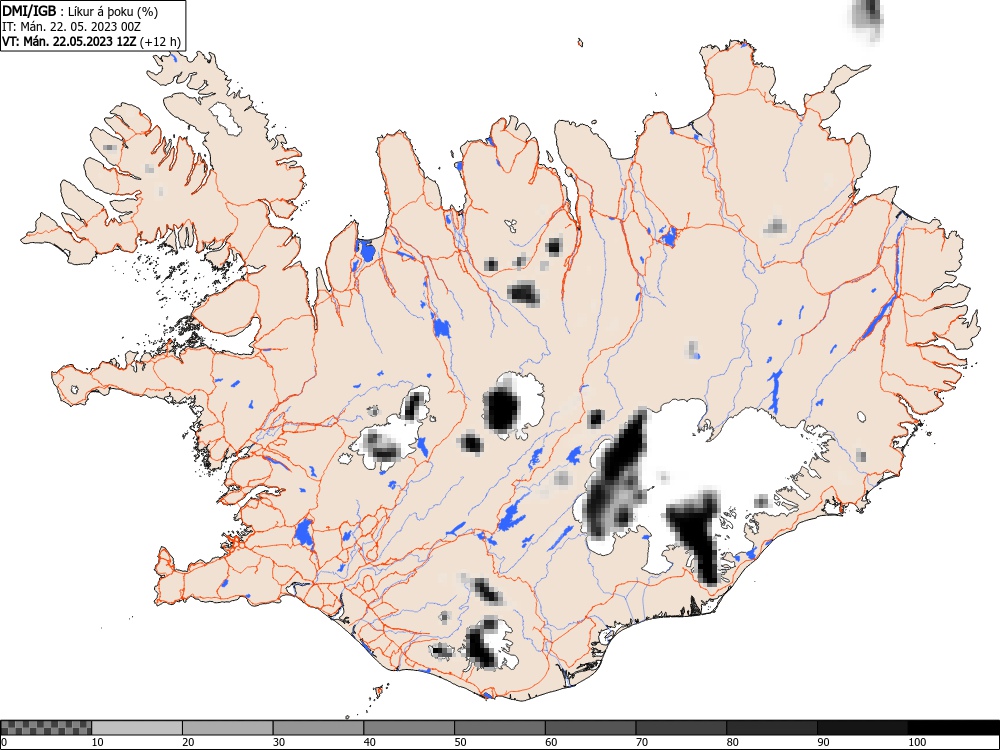The image size is (1000, 750).
Task: Click the legend label '80'
Action: (x=732, y=742)
